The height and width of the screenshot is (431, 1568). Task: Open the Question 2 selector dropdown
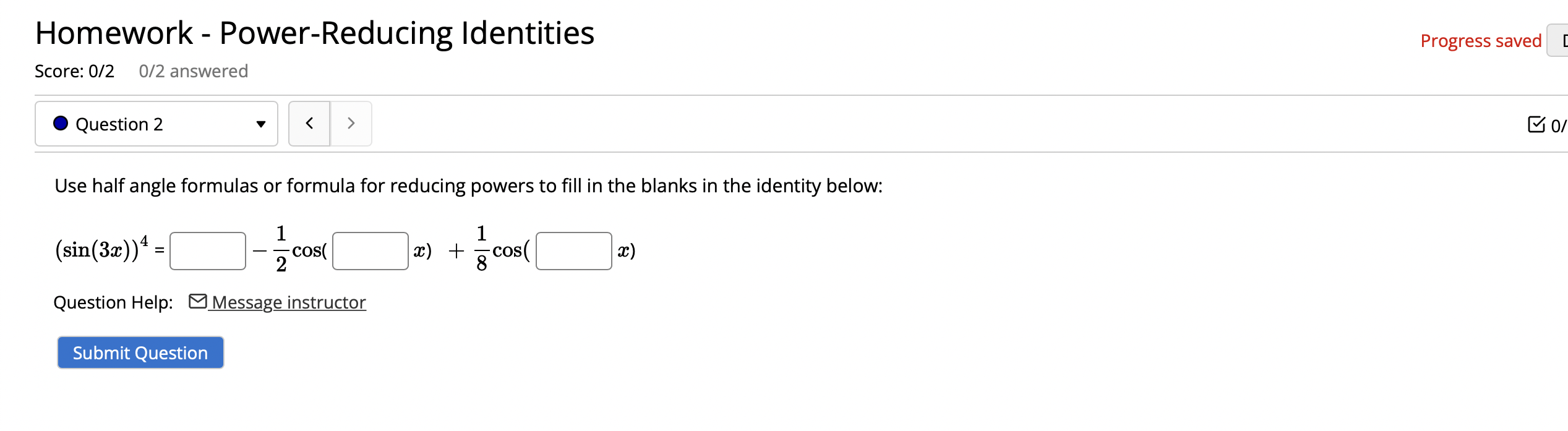(x=156, y=124)
